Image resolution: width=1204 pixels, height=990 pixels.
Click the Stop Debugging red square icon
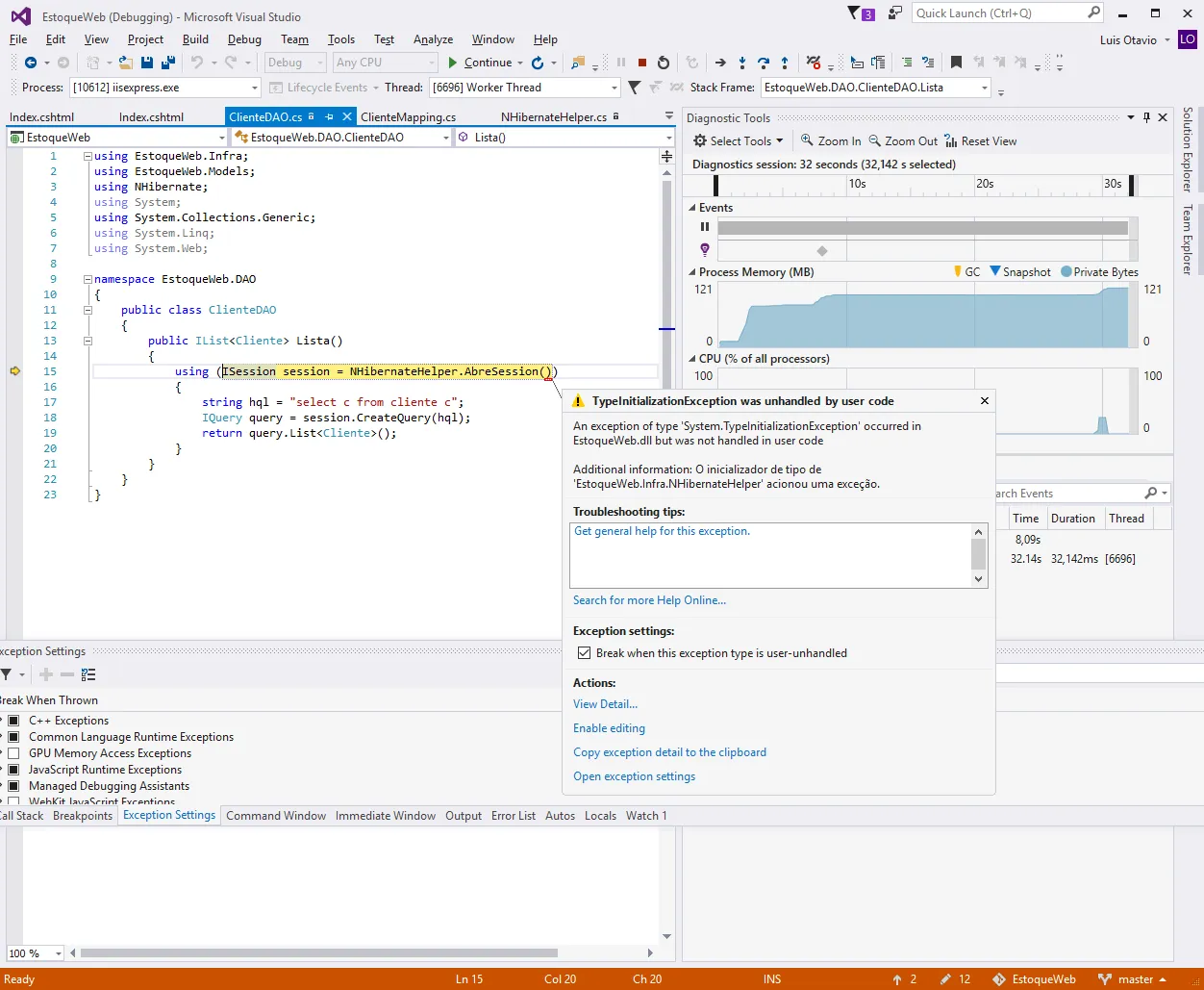[x=642, y=63]
